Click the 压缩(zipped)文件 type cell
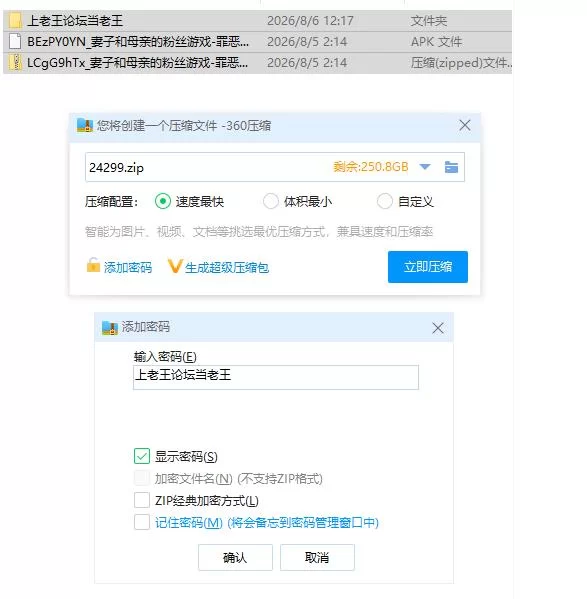Screen dimensions: 587x599 coord(461,62)
